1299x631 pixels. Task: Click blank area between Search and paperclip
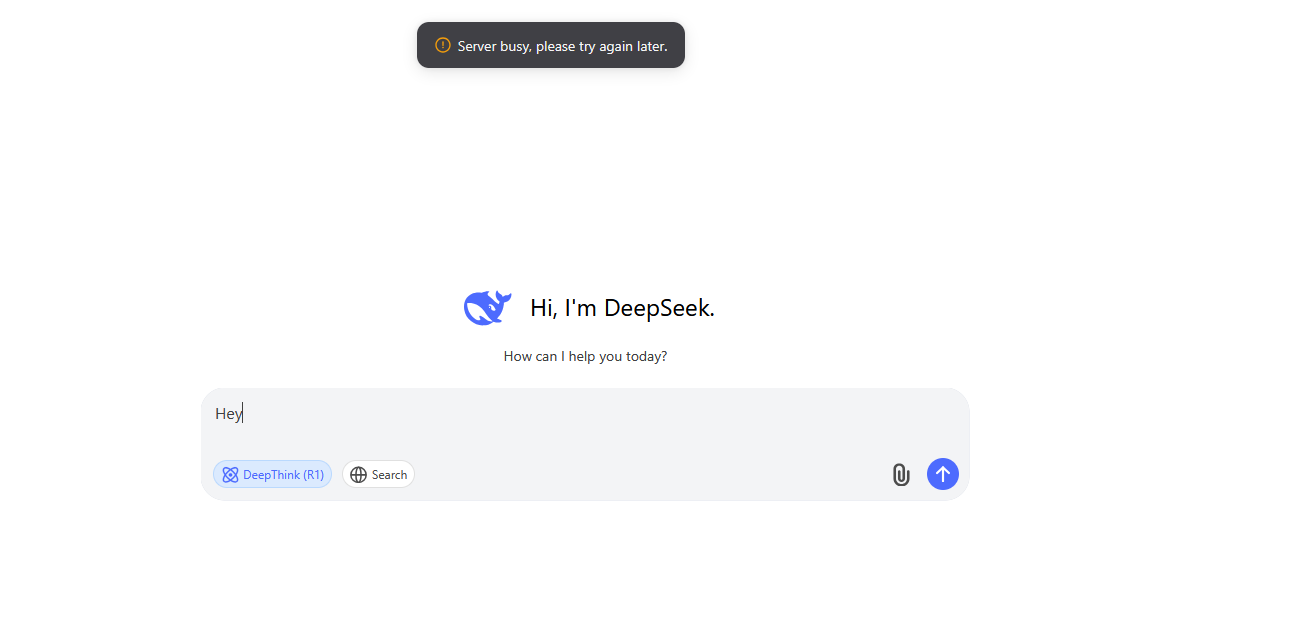point(650,475)
